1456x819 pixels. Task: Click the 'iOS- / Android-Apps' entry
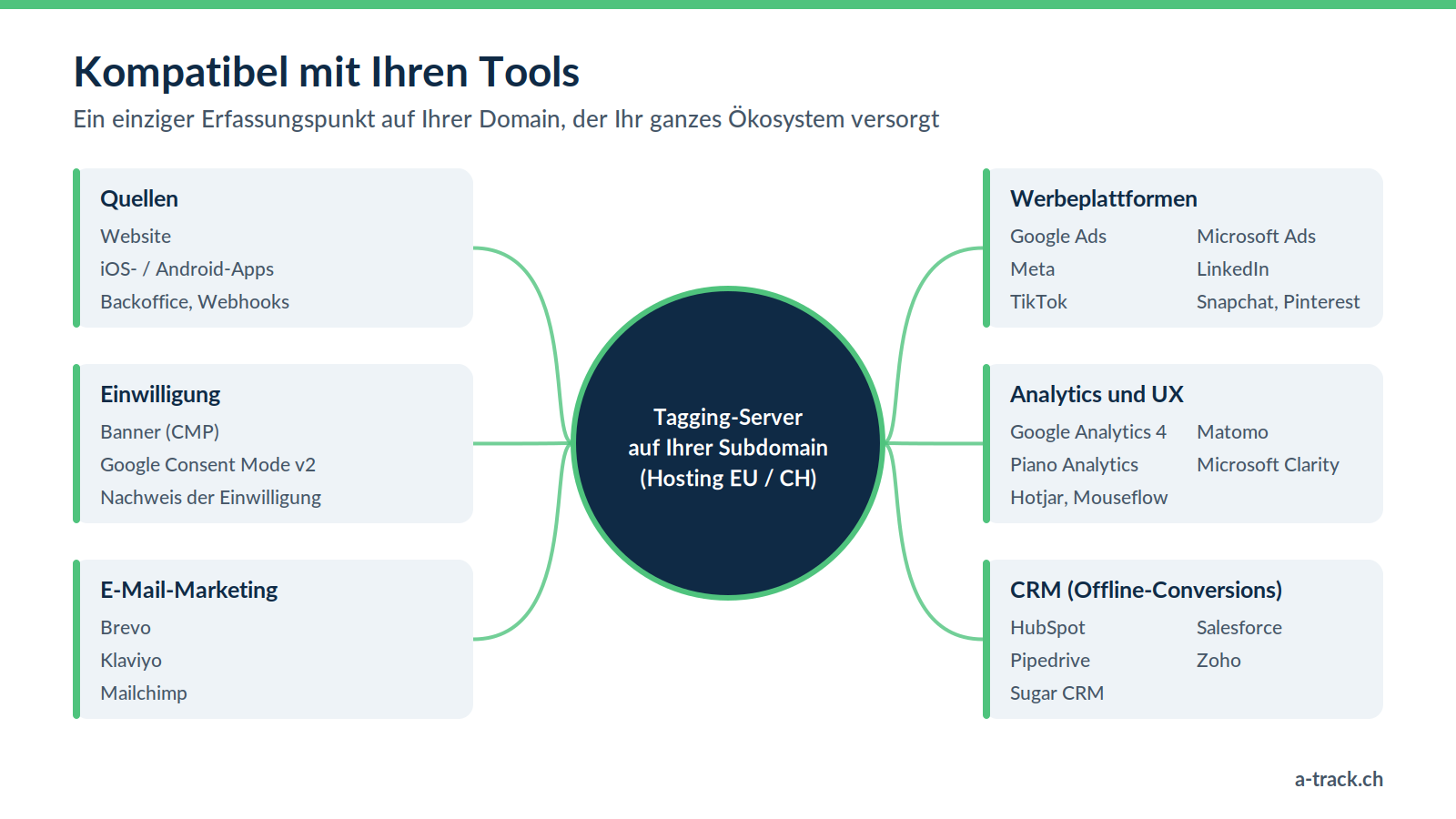[x=187, y=268]
